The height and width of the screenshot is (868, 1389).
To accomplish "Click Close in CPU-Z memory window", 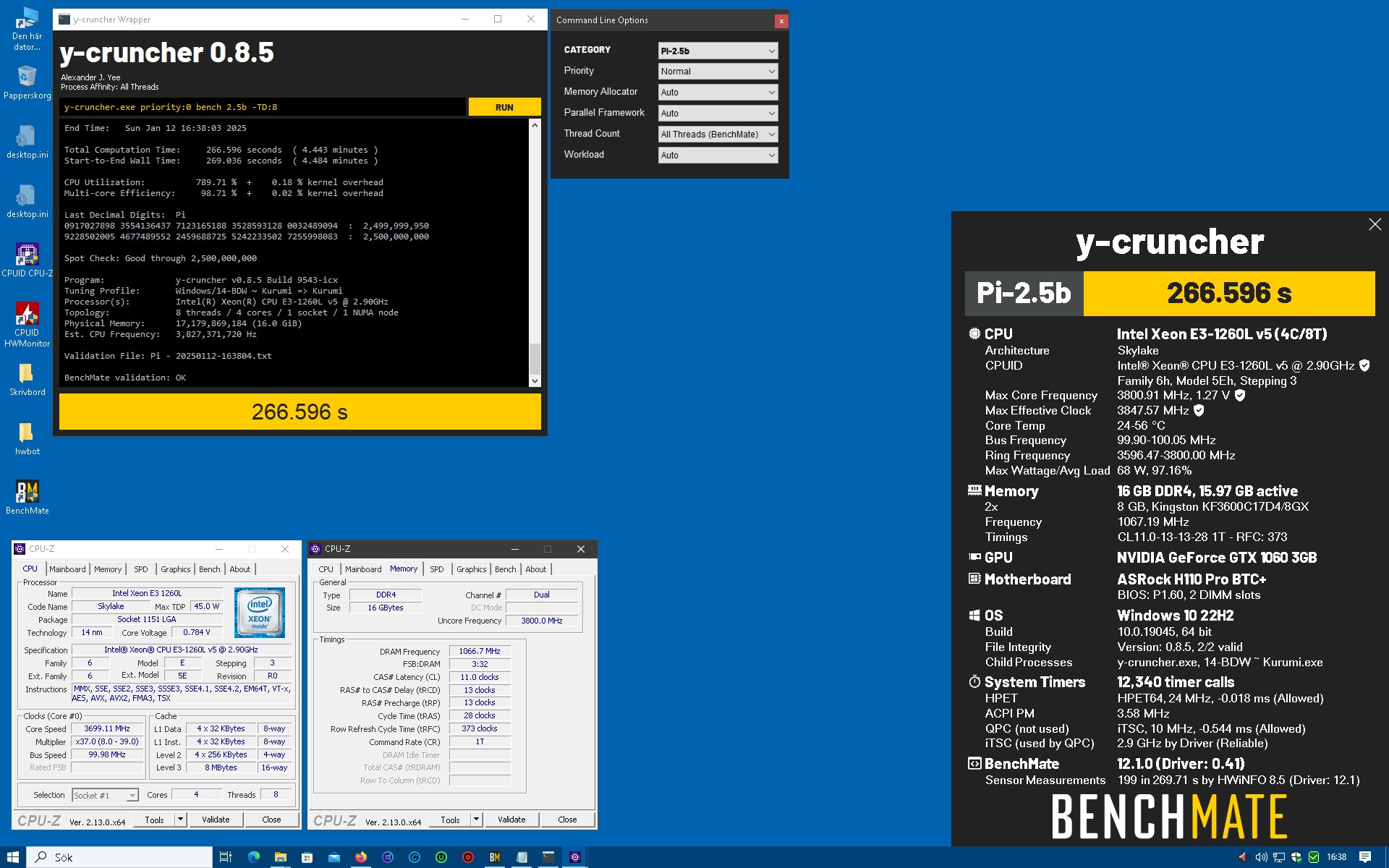I will [568, 820].
